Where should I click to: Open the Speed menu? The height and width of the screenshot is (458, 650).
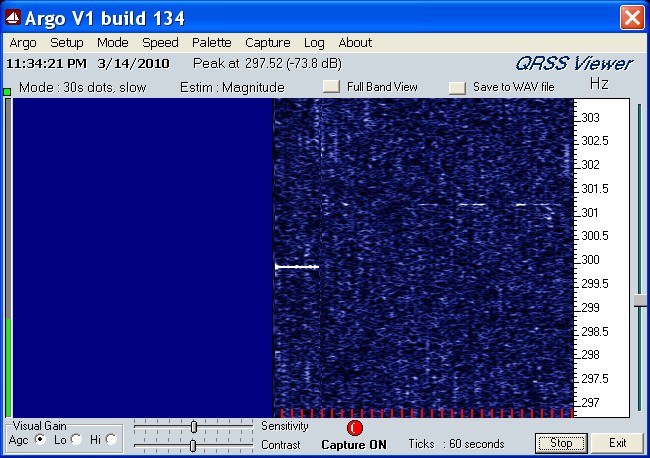[x=160, y=43]
